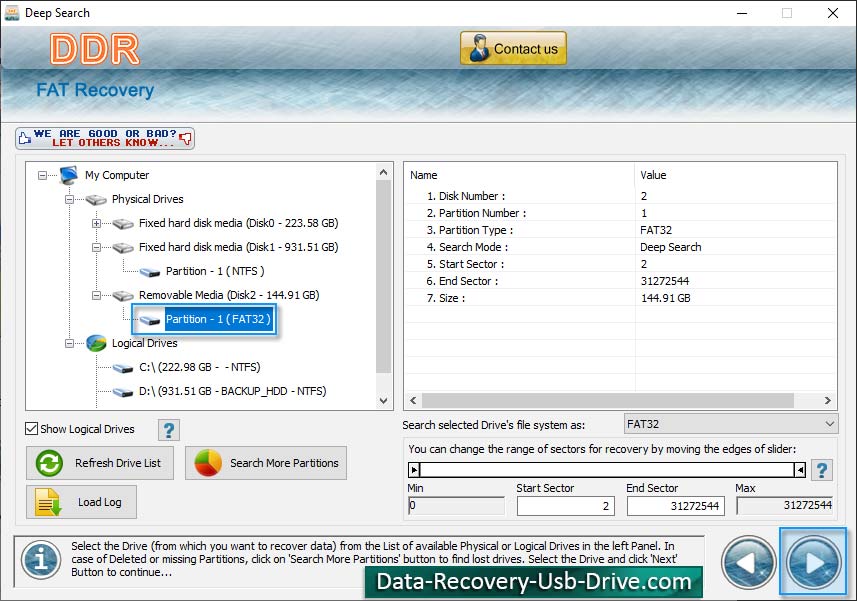
Task: Collapse the Physical Drives node
Action: tap(69, 199)
